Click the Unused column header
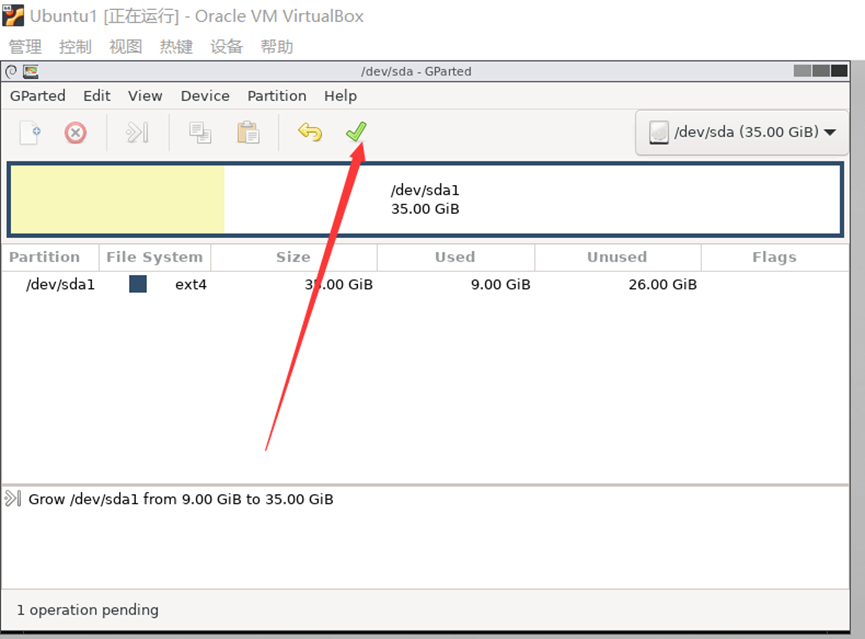 click(x=617, y=257)
